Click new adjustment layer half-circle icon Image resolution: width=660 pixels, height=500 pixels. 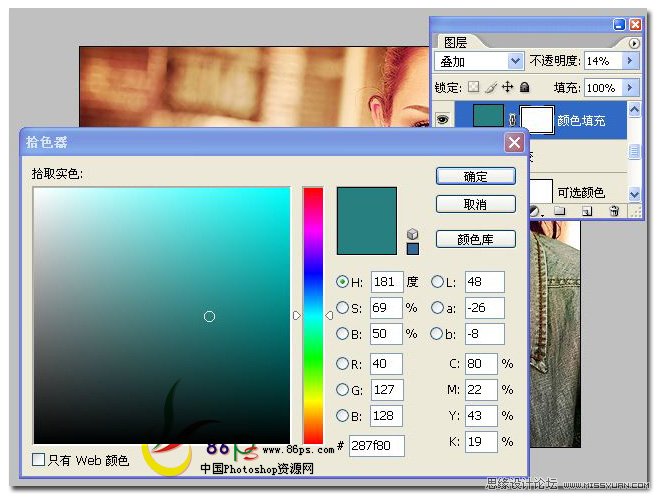click(535, 211)
